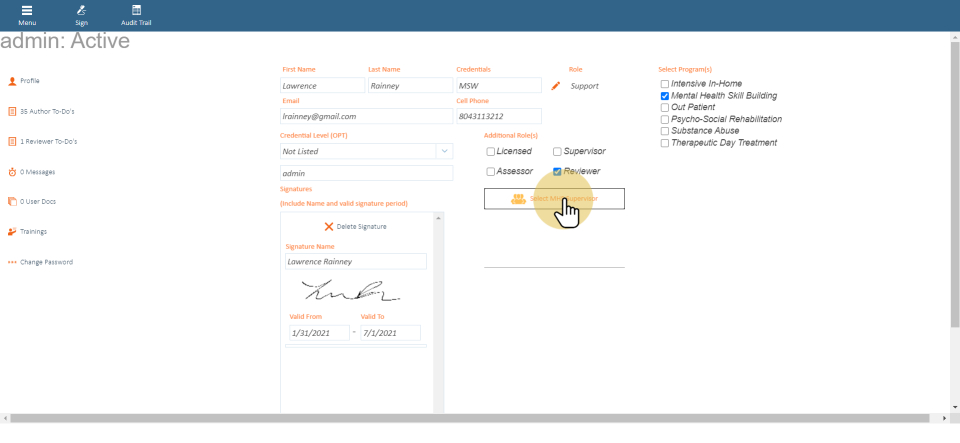Check the Substance Abuse program box

coord(665,131)
